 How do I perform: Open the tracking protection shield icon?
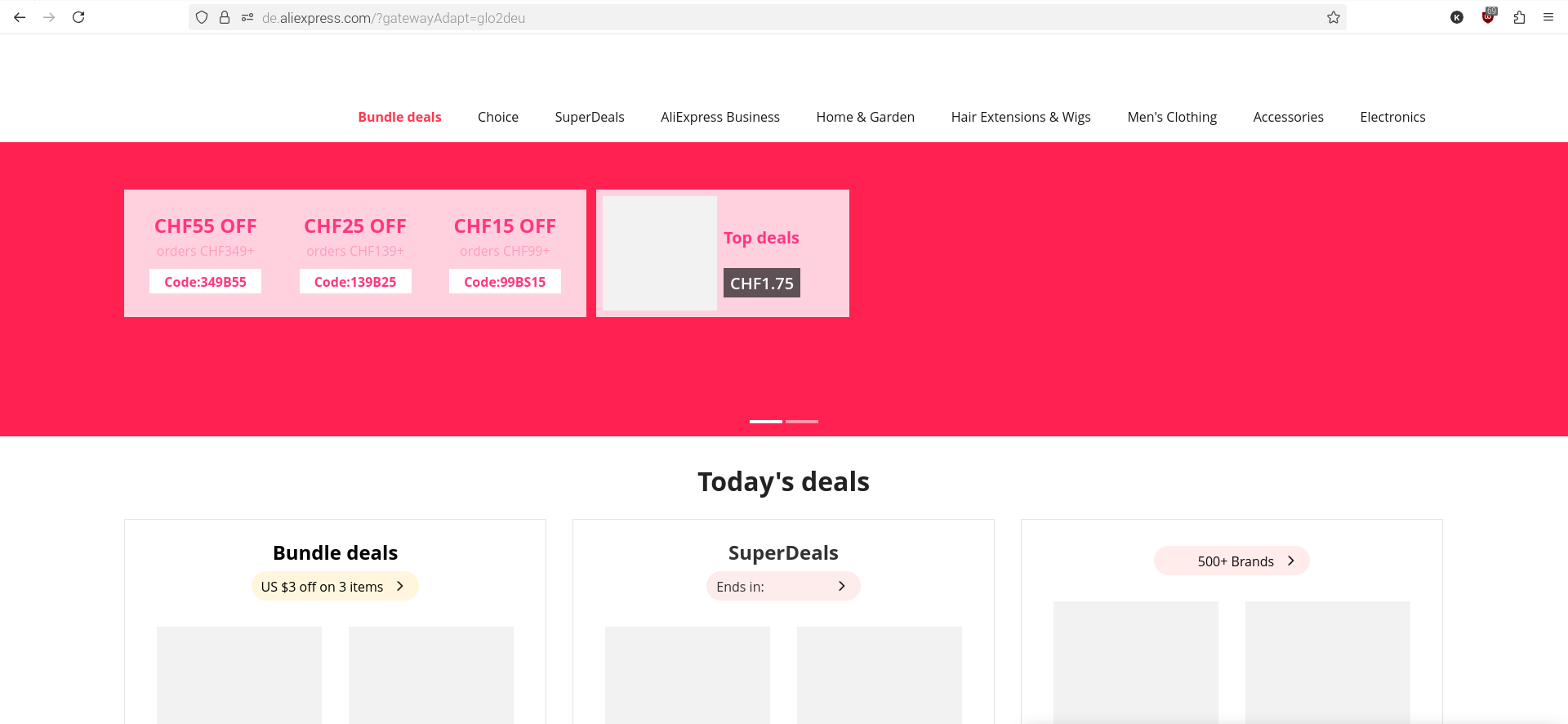[202, 17]
